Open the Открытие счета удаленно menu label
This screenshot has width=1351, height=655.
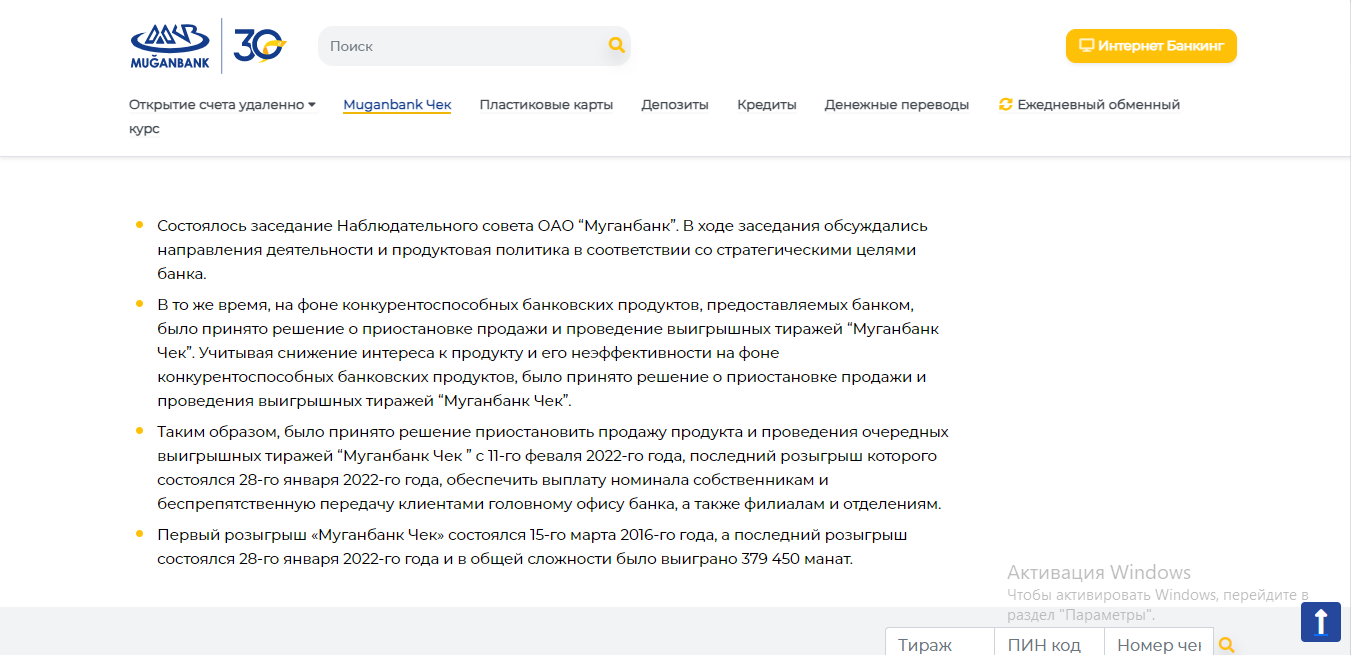(215, 104)
